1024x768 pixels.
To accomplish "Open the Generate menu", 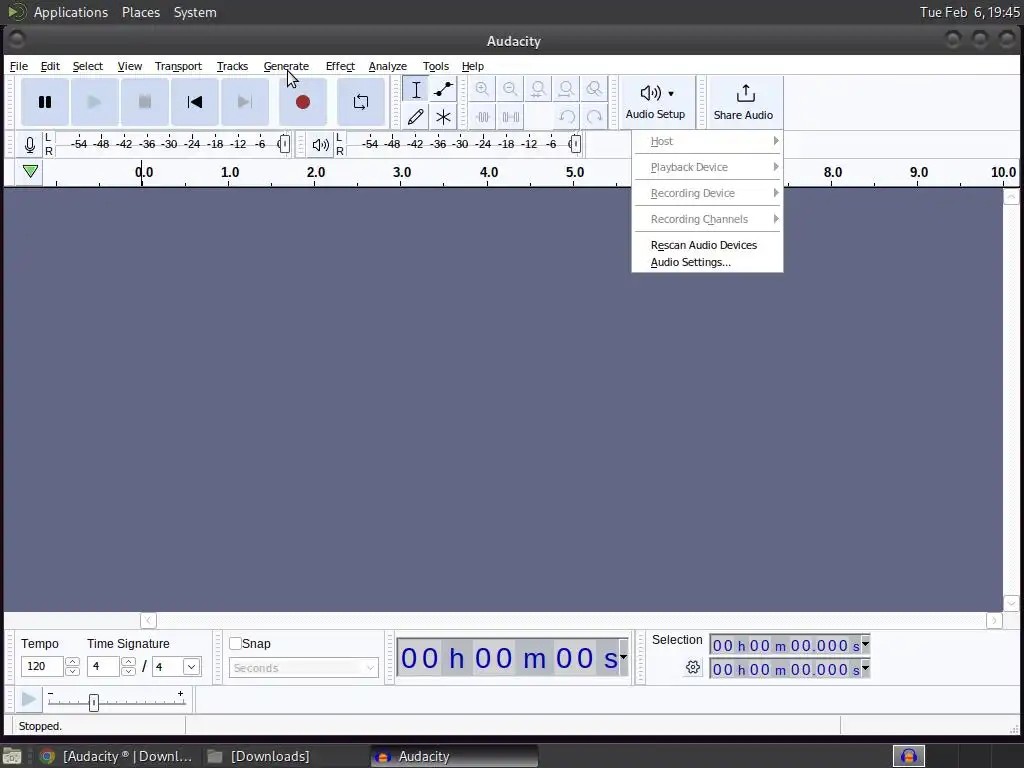I will [286, 66].
